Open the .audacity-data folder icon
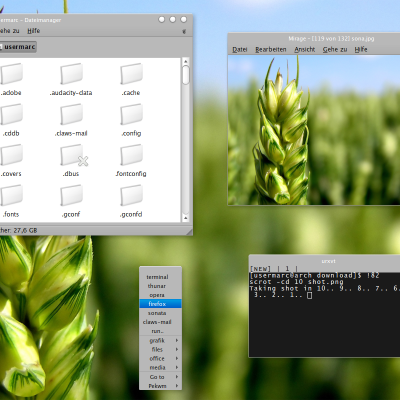The width and height of the screenshot is (400, 400). tap(71, 74)
